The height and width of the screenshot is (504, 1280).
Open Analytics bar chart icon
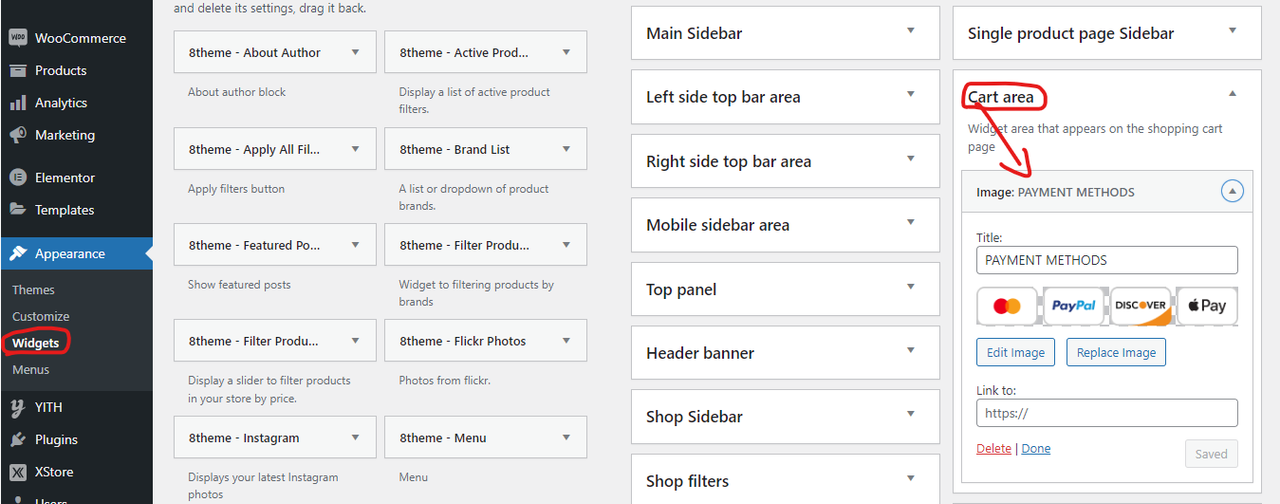point(18,103)
